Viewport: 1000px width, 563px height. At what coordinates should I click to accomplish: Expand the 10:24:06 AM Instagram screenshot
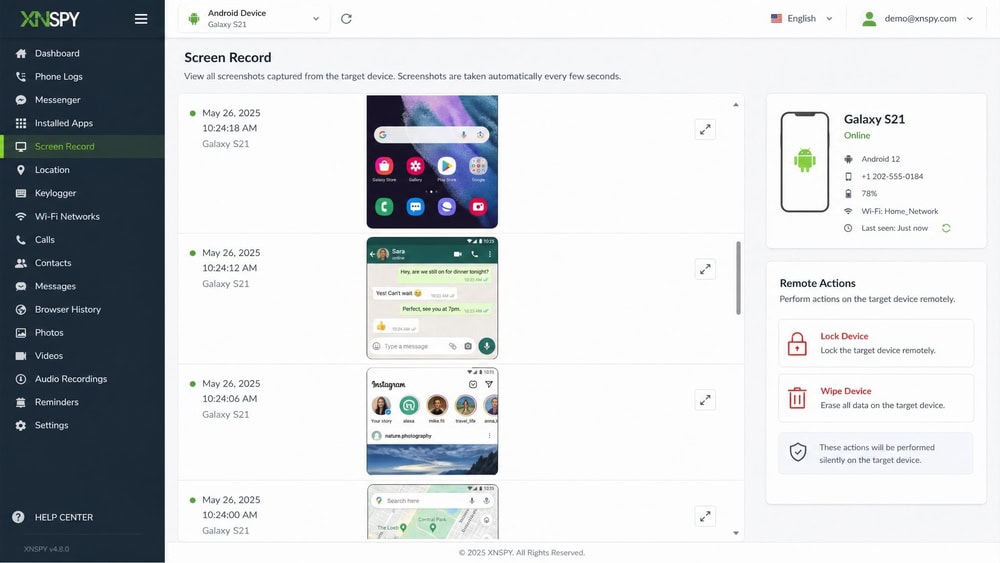(x=705, y=400)
